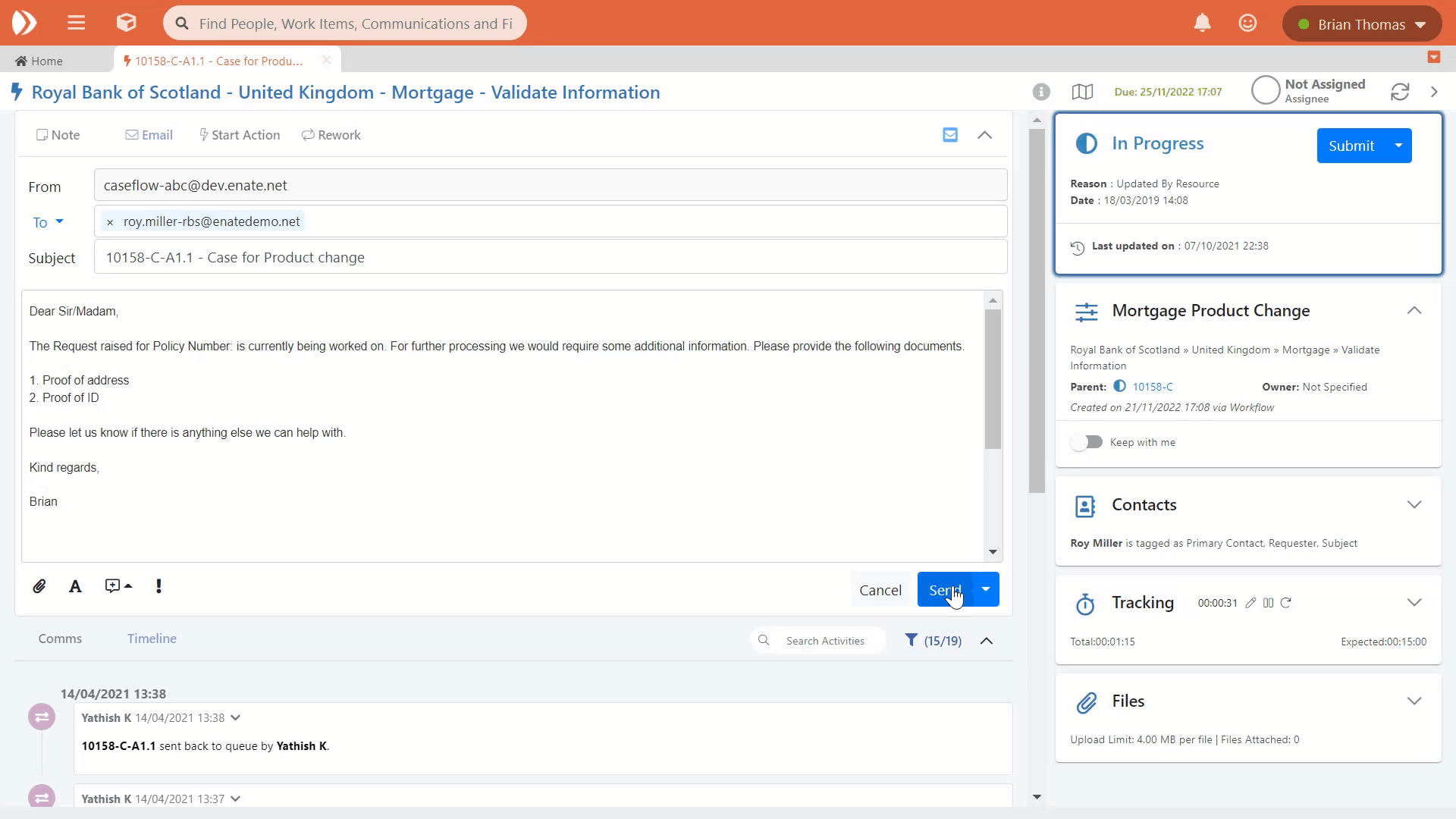Click the attach file paperclip icon
Viewport: 1456px width, 819px height.
(x=39, y=586)
